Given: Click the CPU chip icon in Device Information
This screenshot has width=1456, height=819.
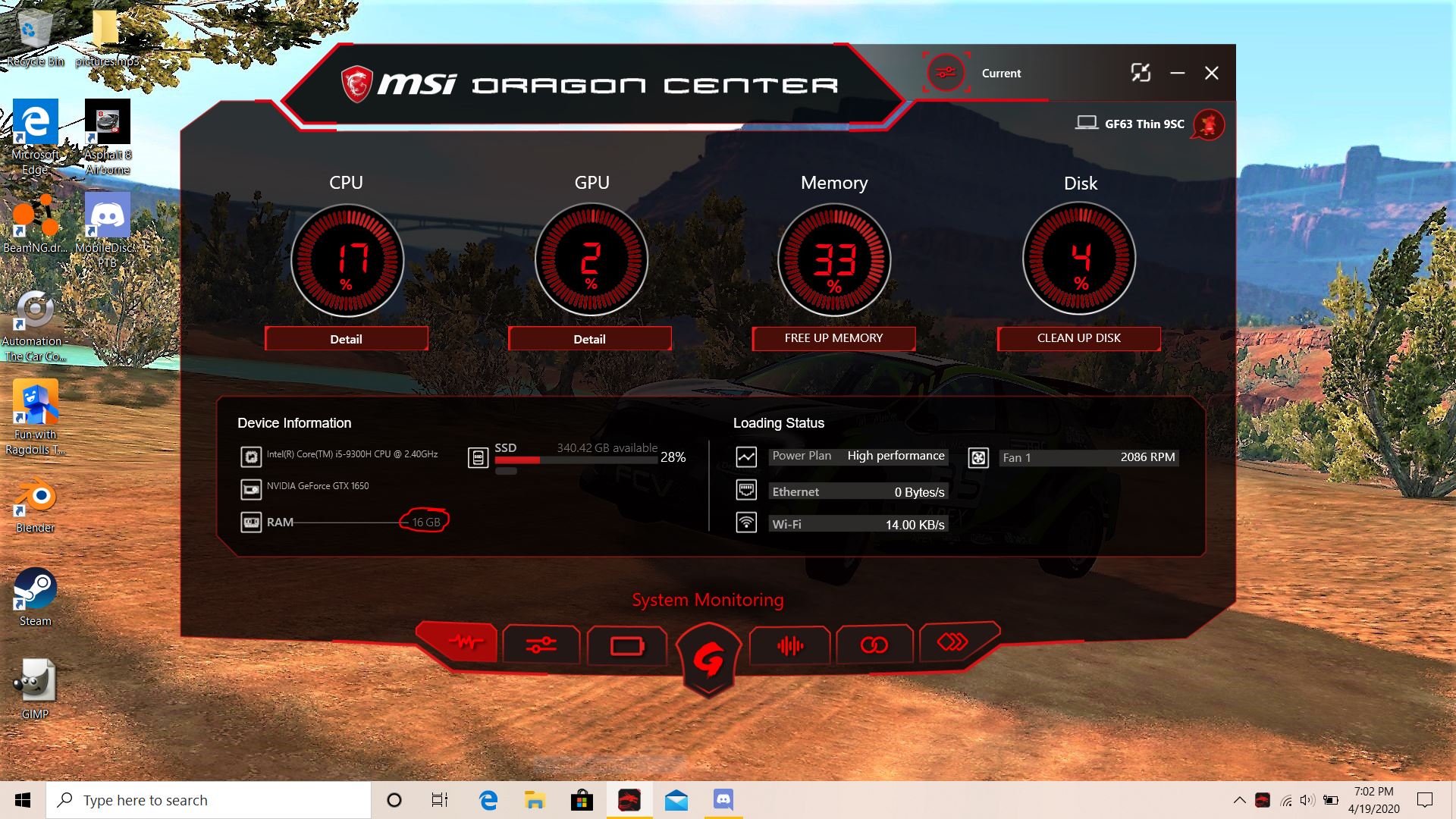Looking at the screenshot, I should click(251, 457).
